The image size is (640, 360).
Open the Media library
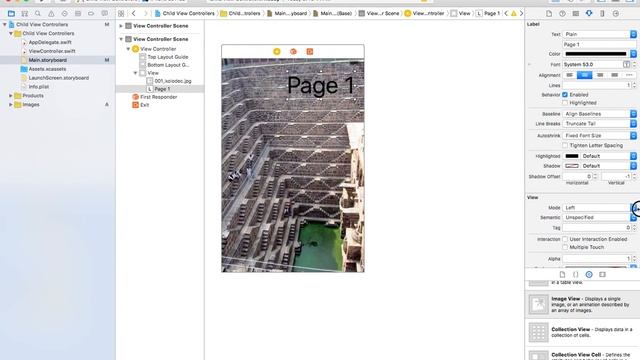coord(602,274)
